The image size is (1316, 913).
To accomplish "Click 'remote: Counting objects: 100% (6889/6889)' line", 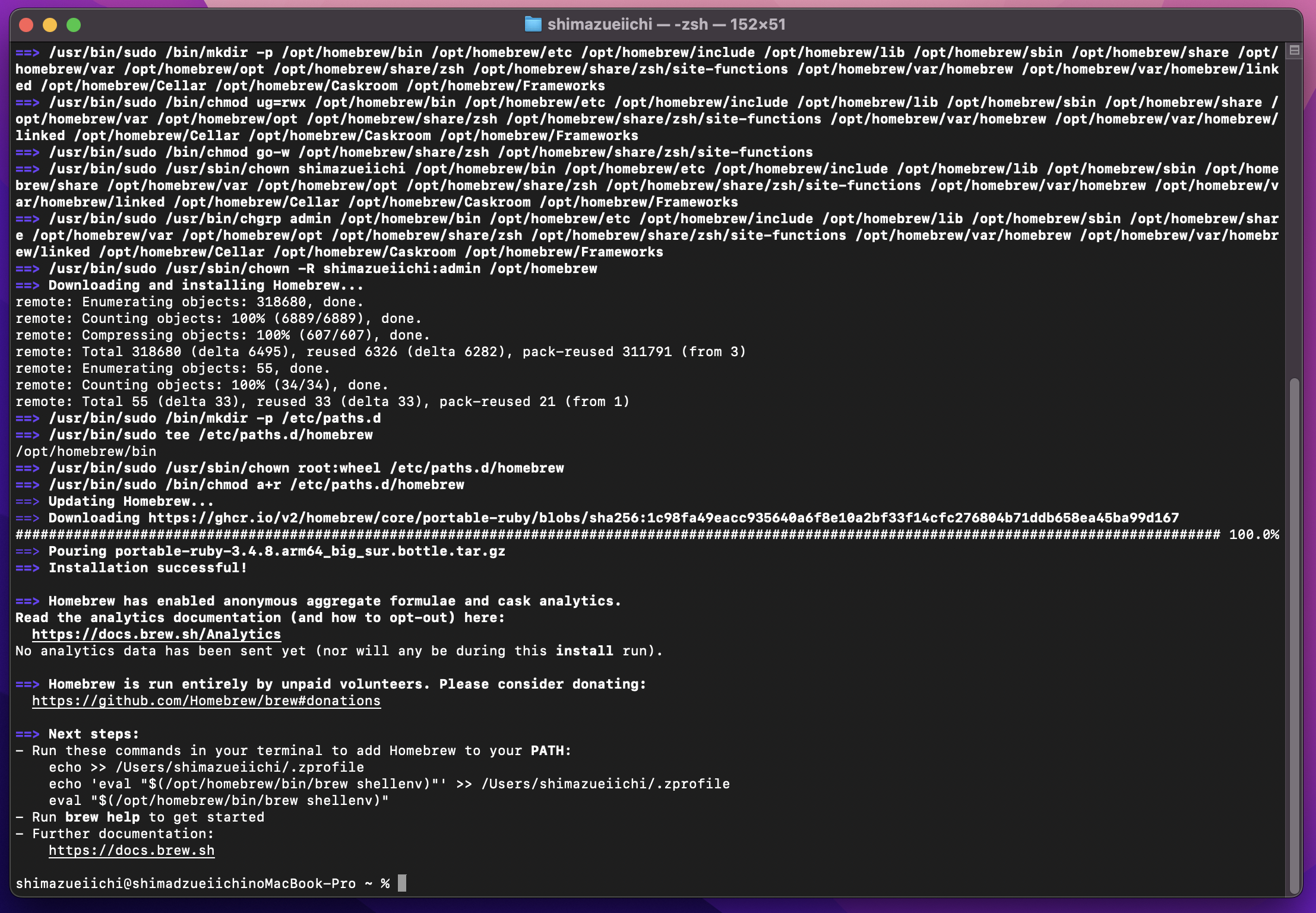I will point(219,318).
